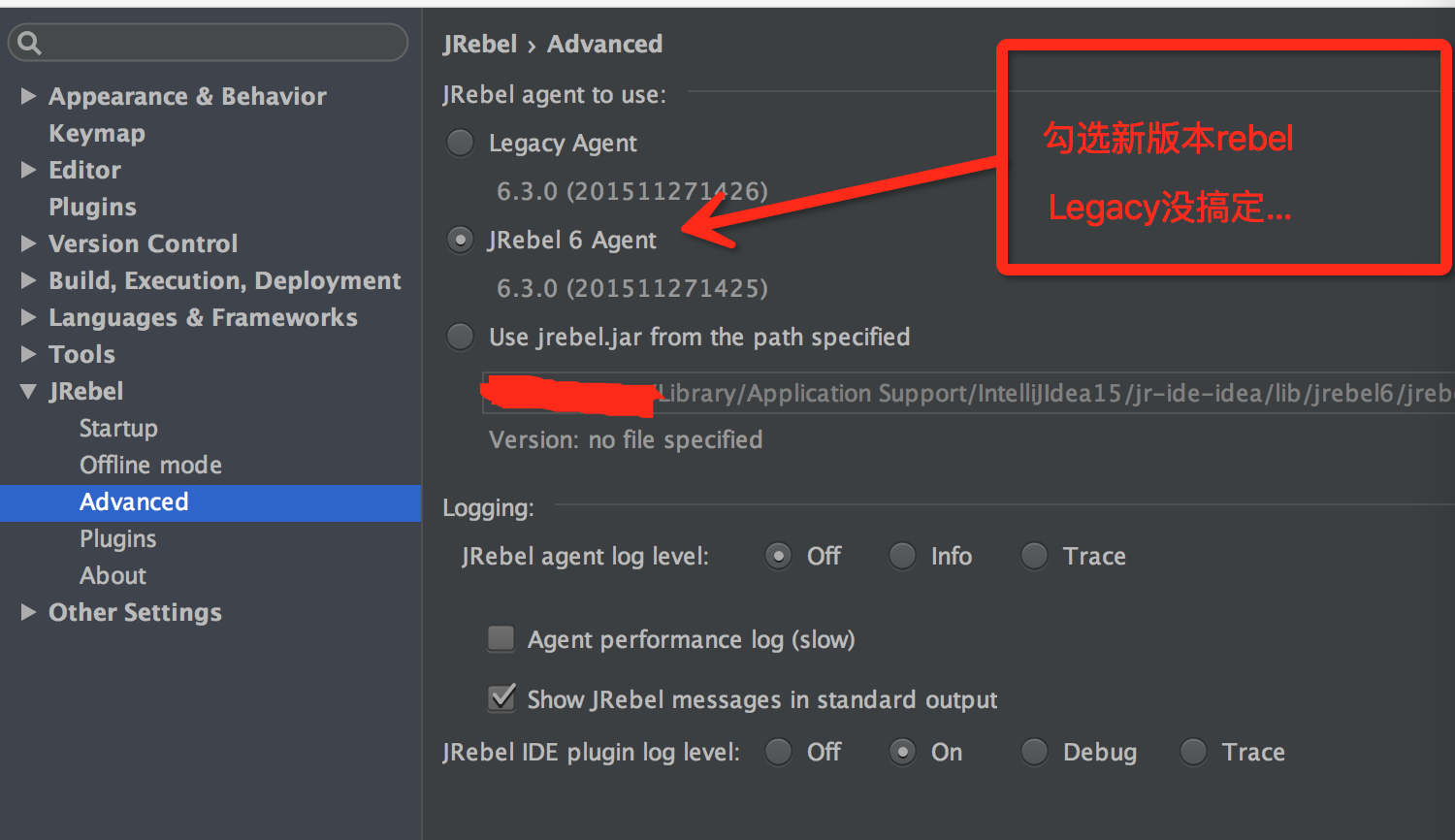The image size is (1455, 840).
Task: Open JRebel Startup page
Action: pyautogui.click(x=118, y=428)
